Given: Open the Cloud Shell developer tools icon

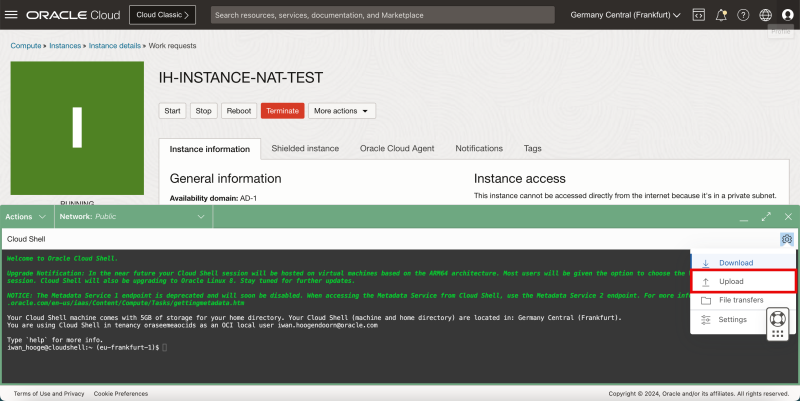Looking at the screenshot, I should tap(698, 15).
